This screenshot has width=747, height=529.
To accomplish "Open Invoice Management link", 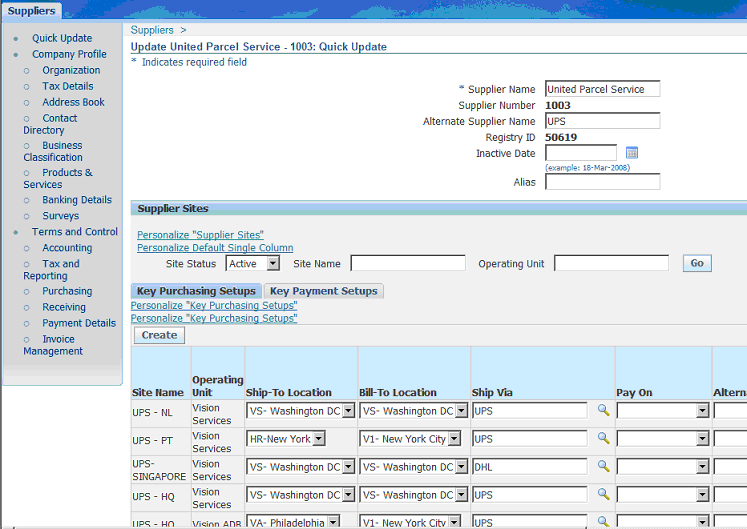I will pos(53,345).
